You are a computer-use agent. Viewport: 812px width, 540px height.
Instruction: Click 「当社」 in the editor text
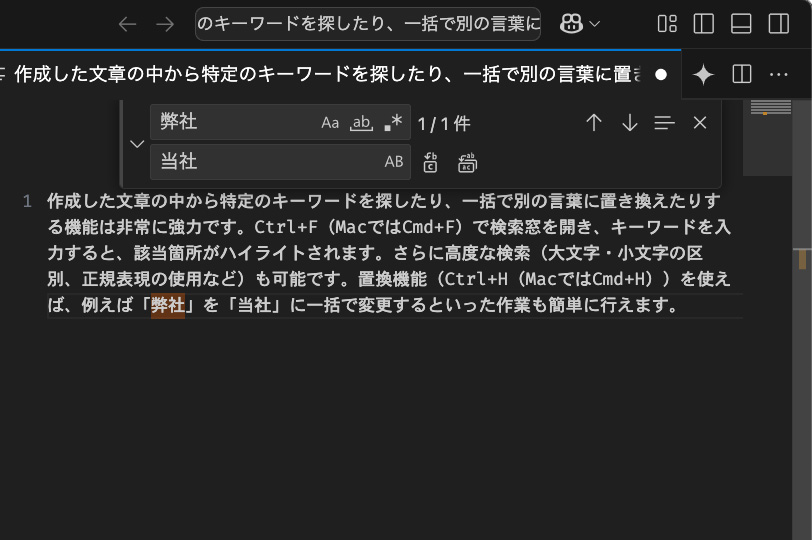[x=254, y=305]
